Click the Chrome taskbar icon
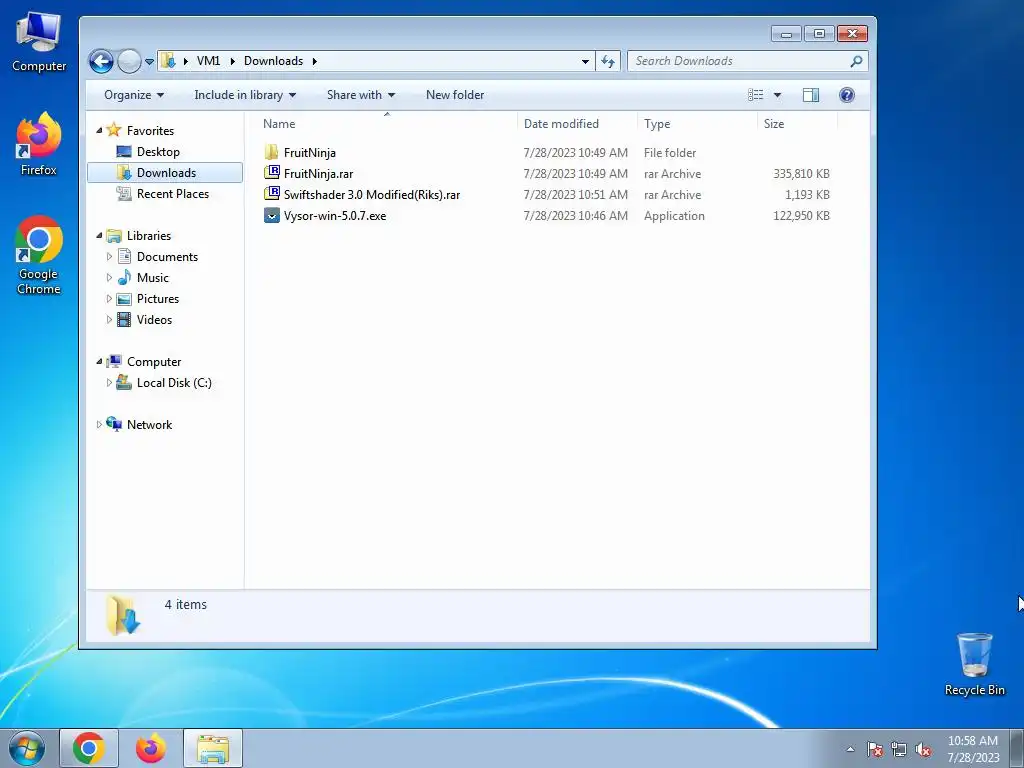This screenshot has height=768, width=1024. point(89,748)
